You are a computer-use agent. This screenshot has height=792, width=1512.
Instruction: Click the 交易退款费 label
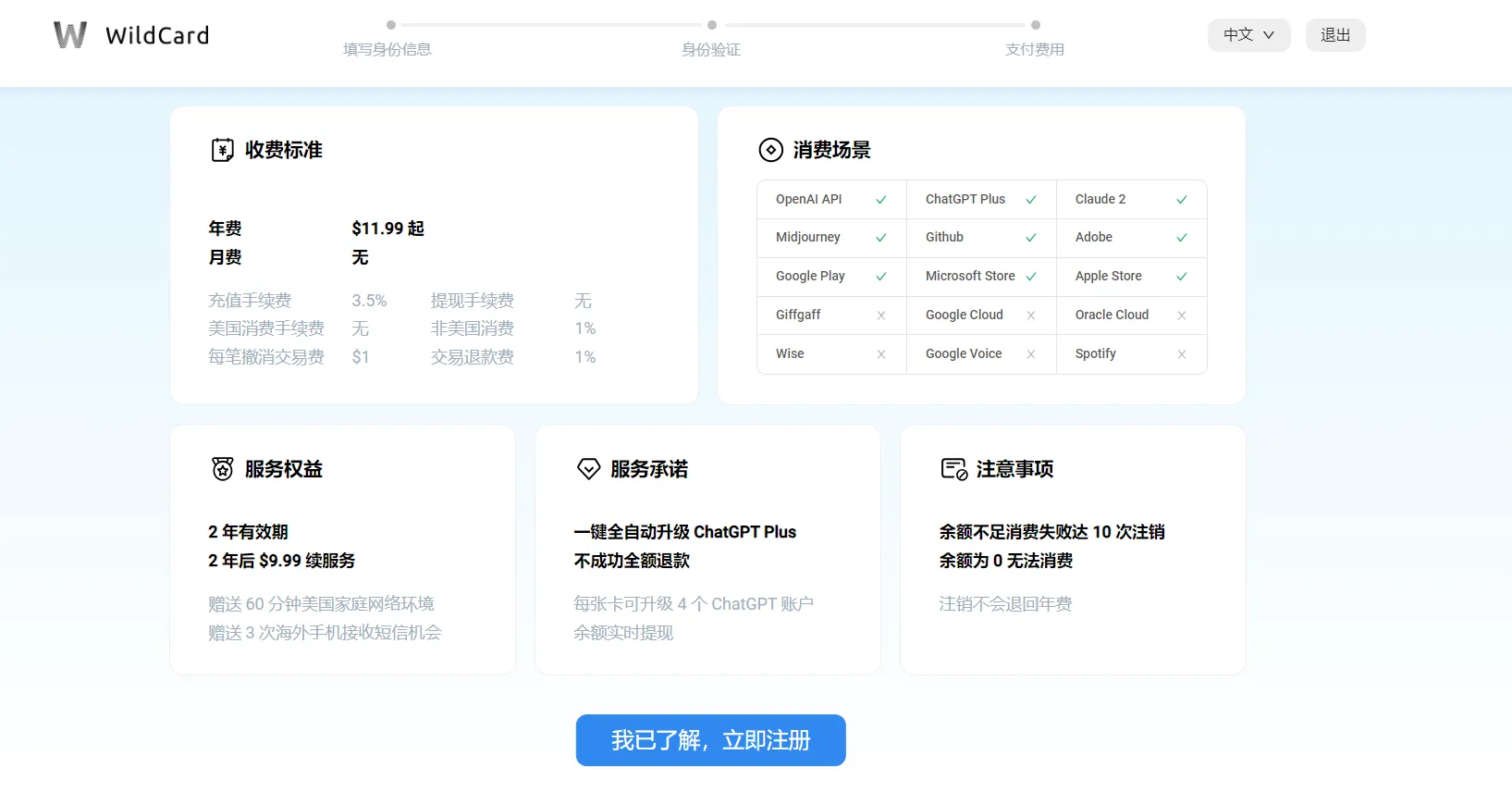pos(473,357)
